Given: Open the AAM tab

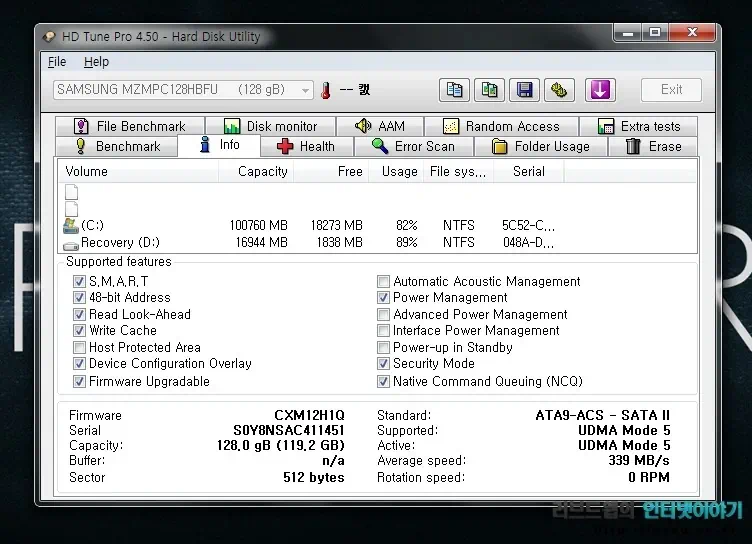Looking at the screenshot, I should (380, 126).
